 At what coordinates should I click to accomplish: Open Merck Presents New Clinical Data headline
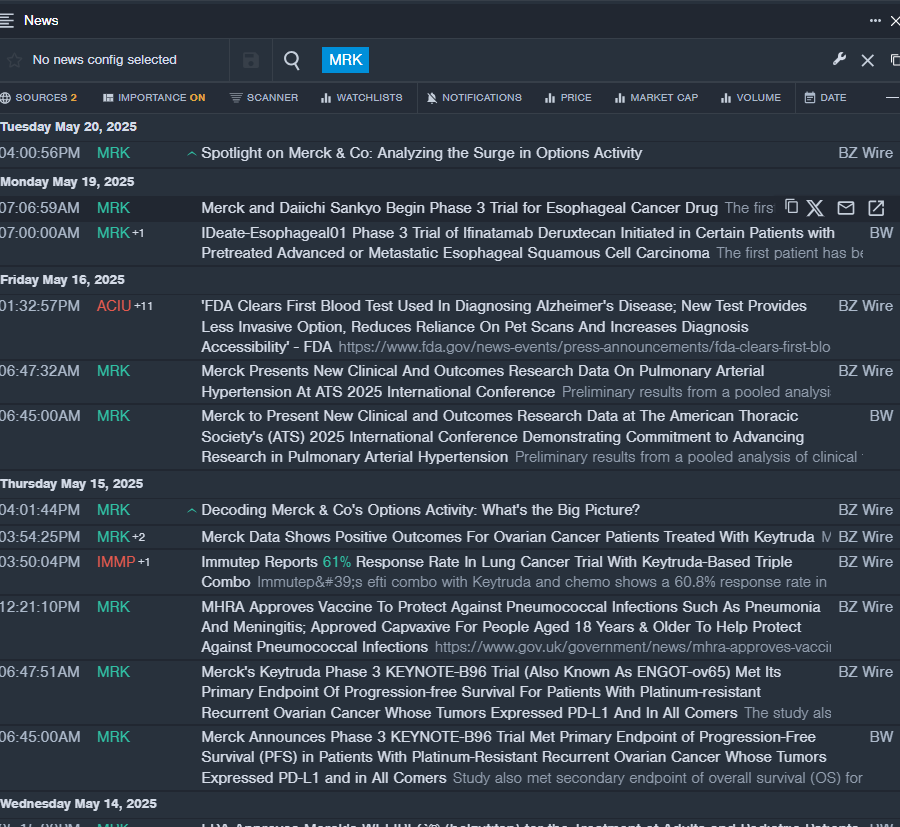pos(483,381)
